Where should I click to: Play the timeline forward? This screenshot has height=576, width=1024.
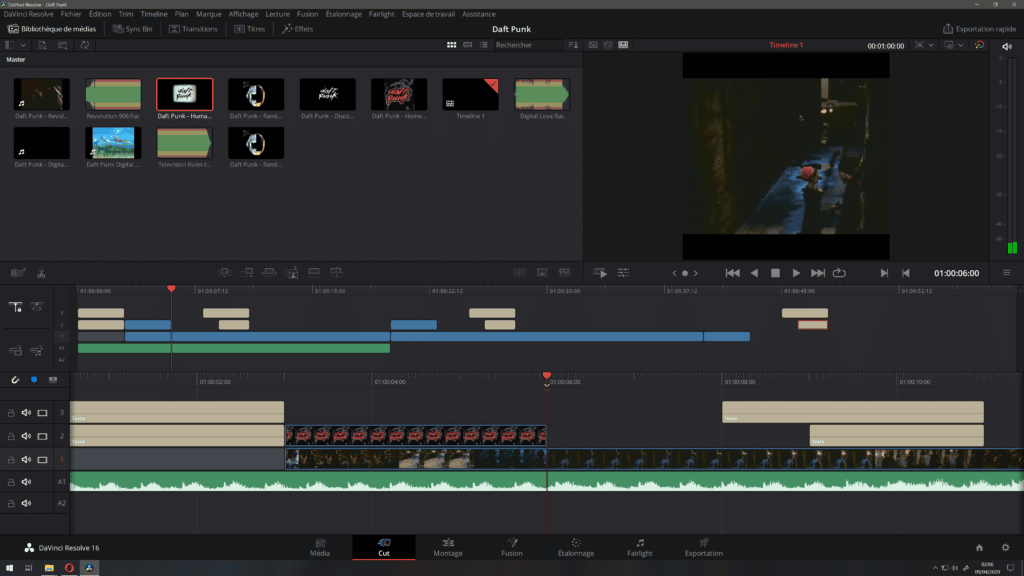[796, 273]
